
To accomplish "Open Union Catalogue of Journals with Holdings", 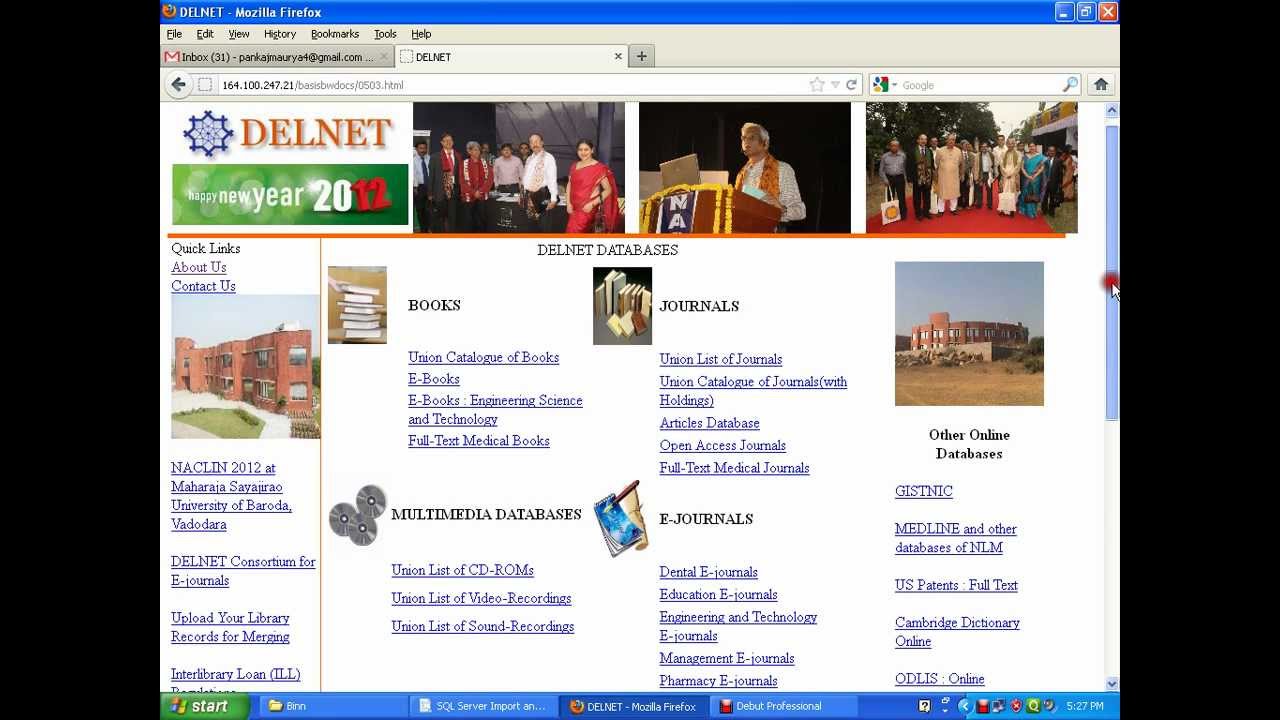I will (x=753, y=391).
